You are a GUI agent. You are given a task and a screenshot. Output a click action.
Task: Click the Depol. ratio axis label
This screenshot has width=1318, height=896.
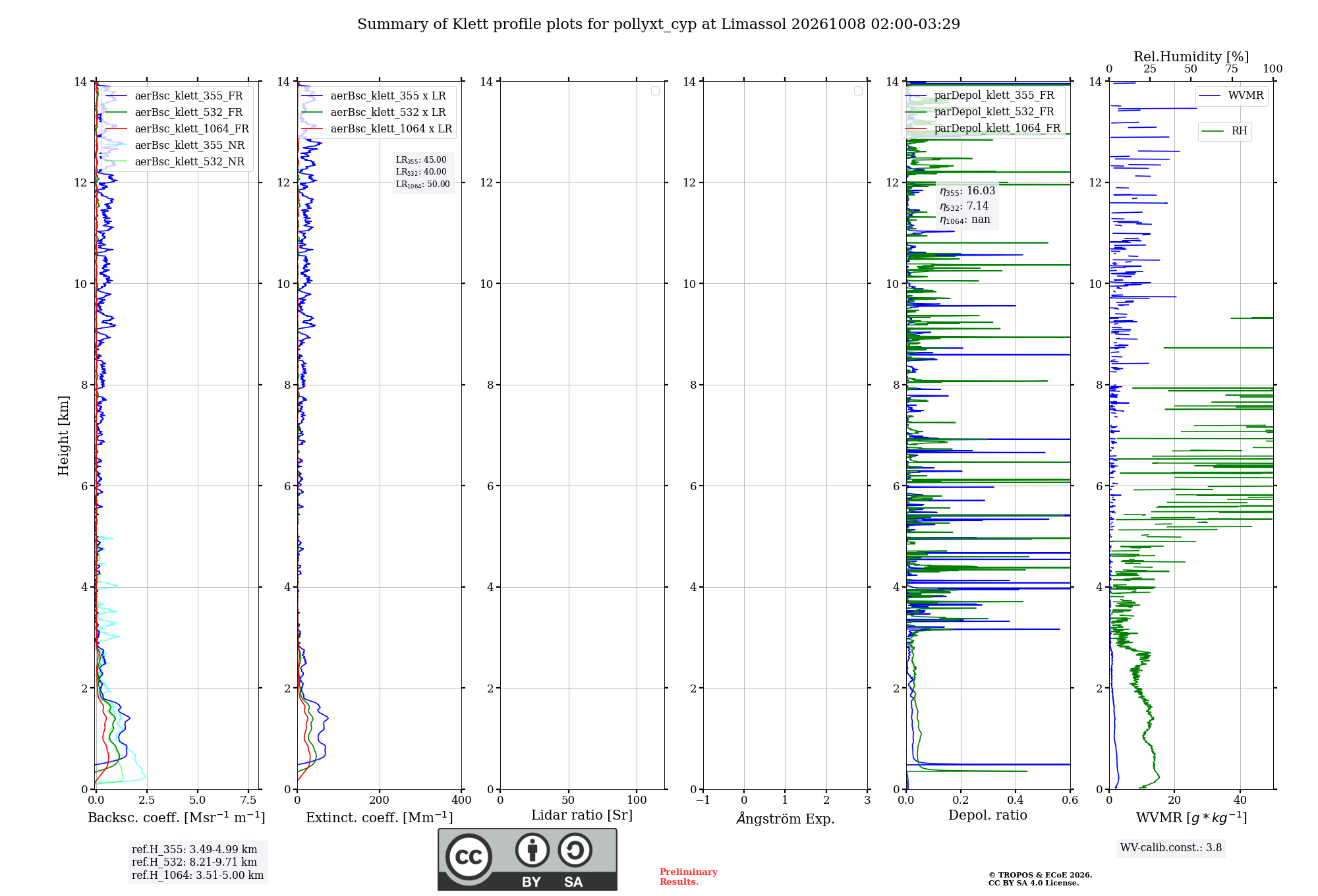pyautogui.click(x=988, y=816)
